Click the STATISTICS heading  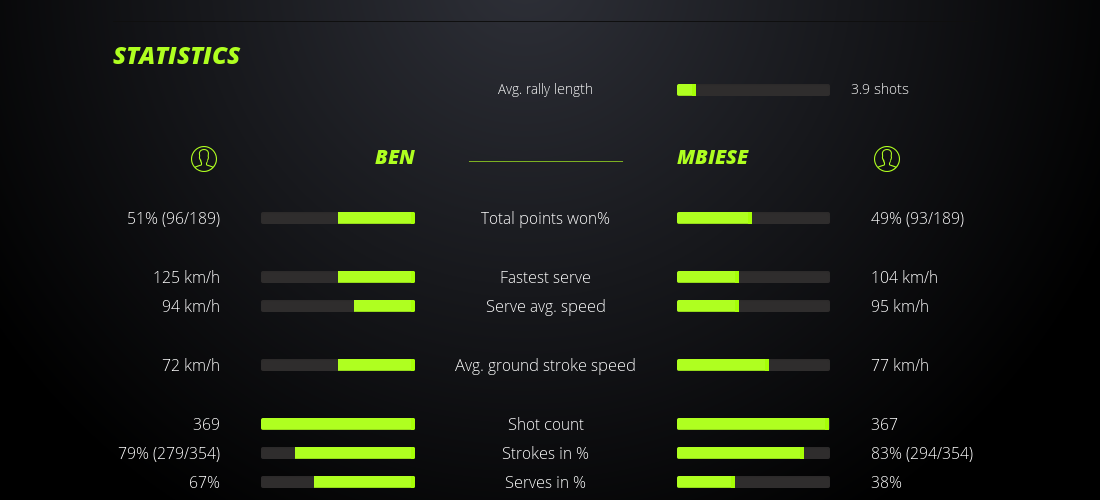coord(177,56)
